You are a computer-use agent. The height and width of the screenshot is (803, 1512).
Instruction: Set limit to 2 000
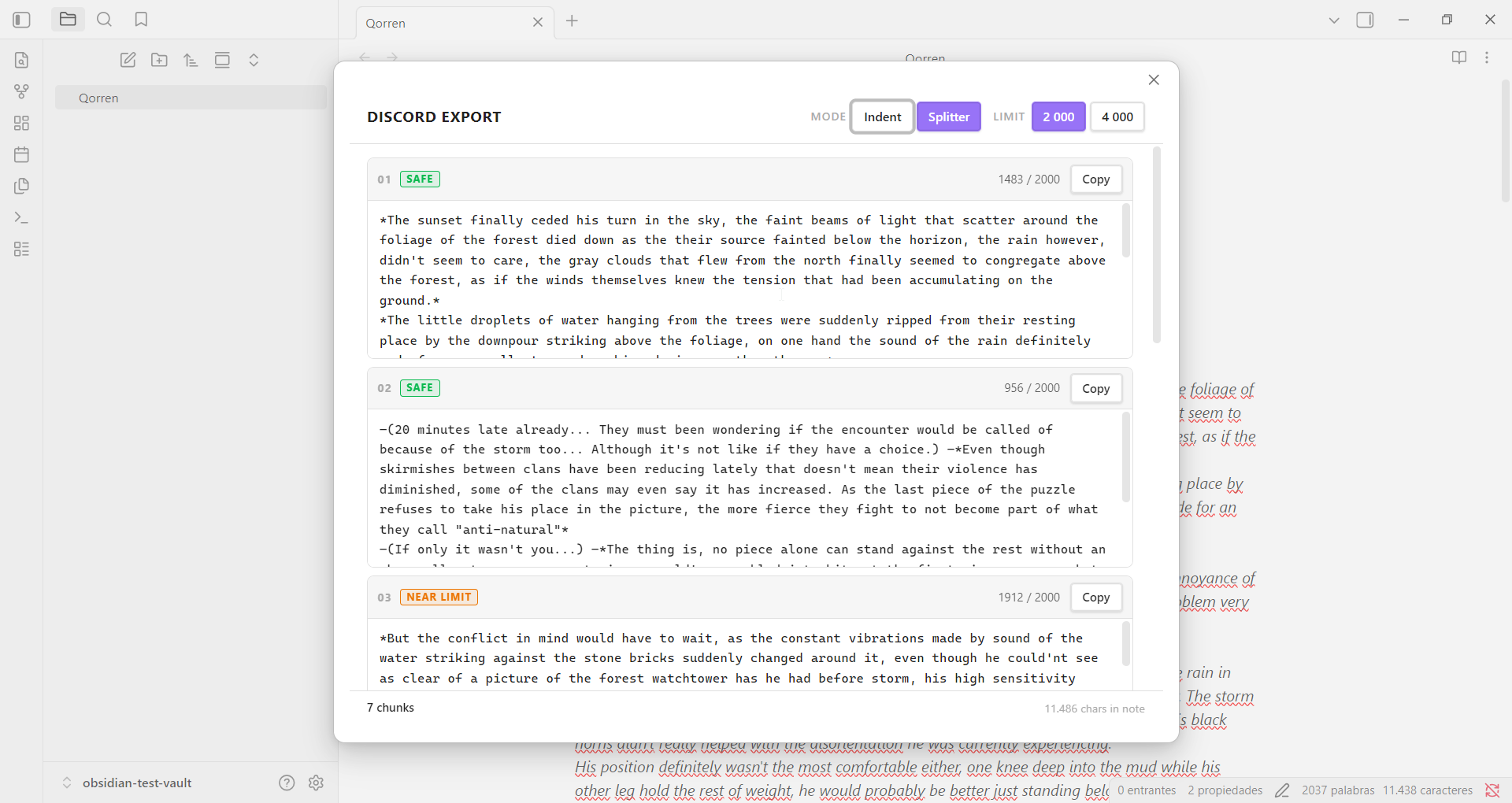click(x=1058, y=117)
